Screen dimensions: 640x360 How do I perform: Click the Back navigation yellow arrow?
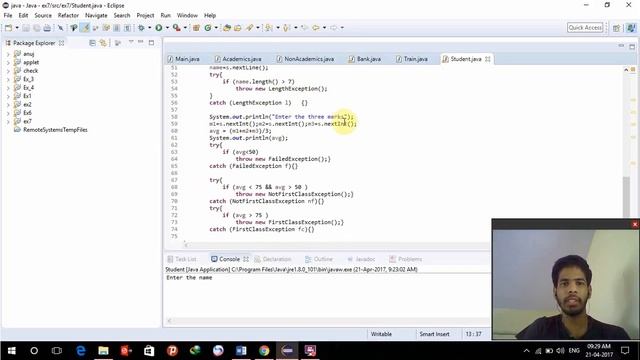316,28
